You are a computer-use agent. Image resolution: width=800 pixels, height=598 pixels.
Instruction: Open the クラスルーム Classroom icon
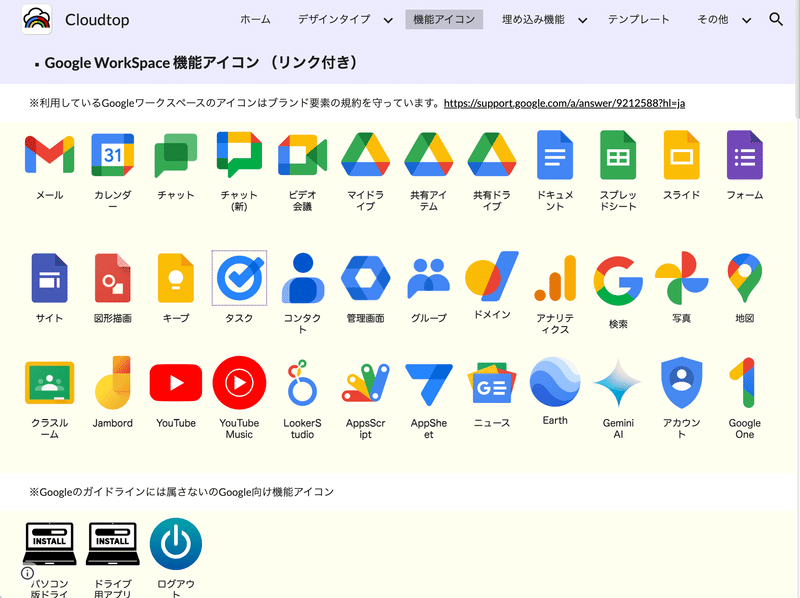coord(49,383)
